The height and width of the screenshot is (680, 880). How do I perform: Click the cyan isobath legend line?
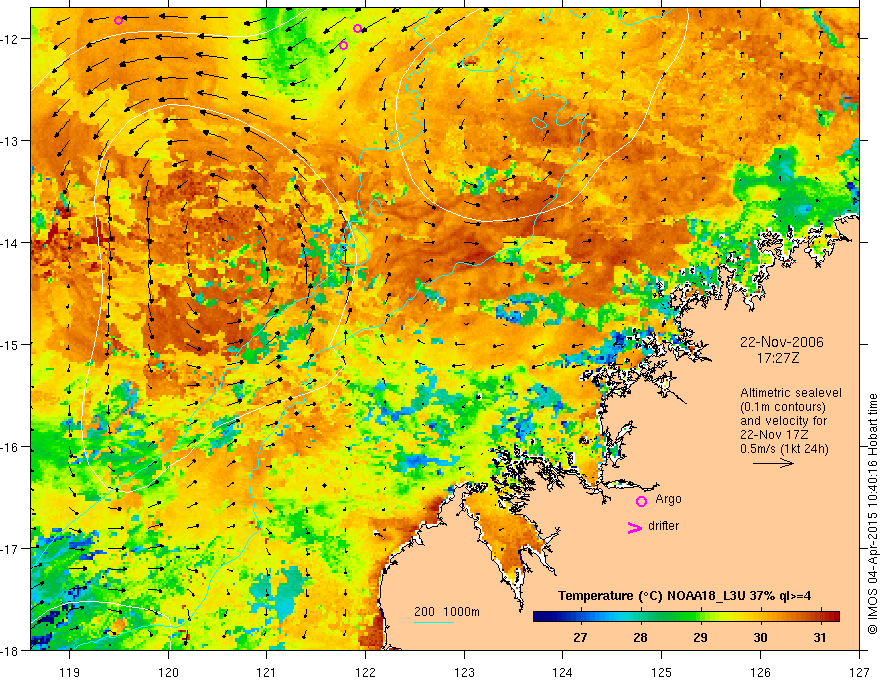pyautogui.click(x=434, y=622)
